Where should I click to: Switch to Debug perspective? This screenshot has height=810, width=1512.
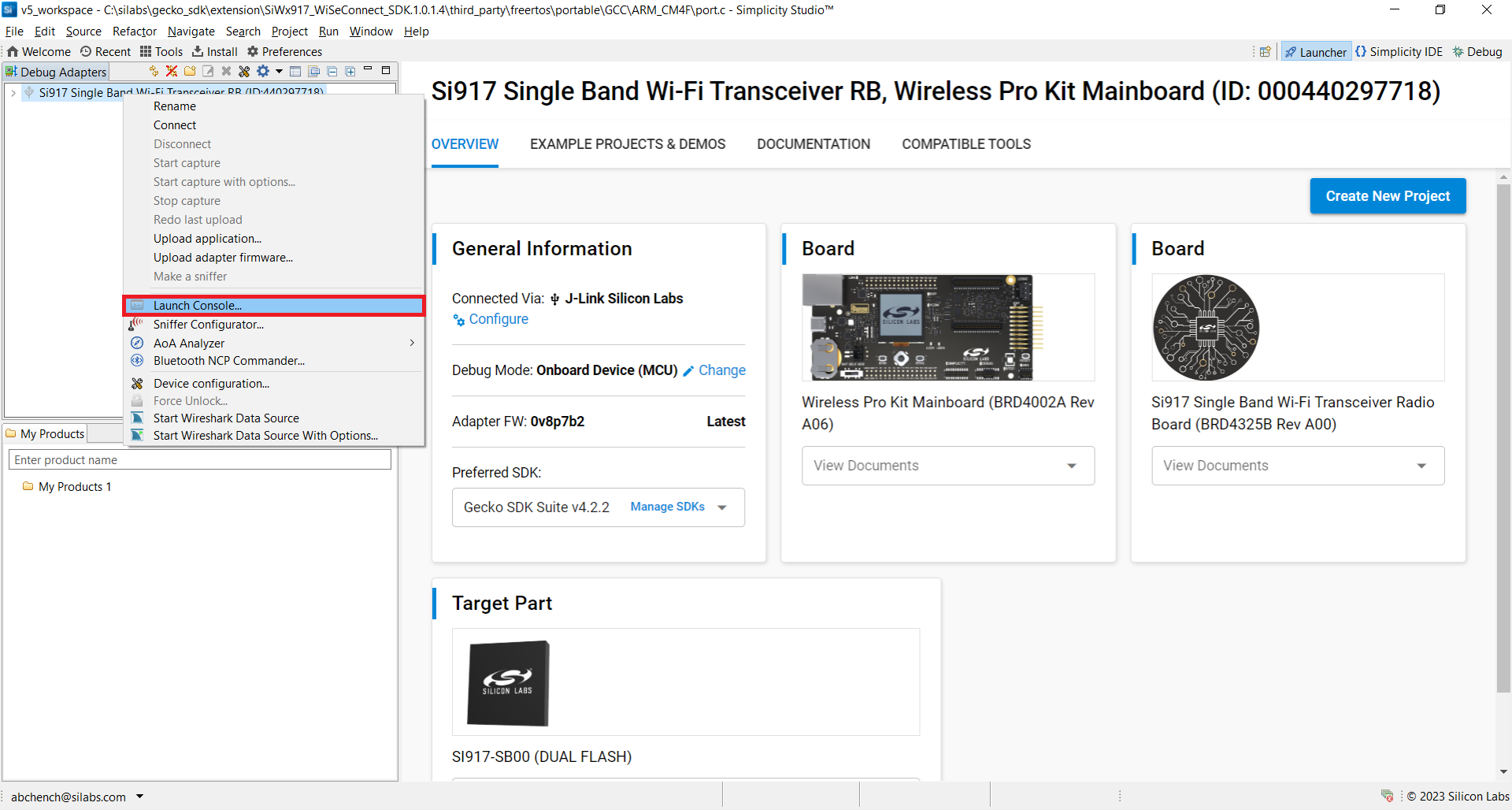1478,52
